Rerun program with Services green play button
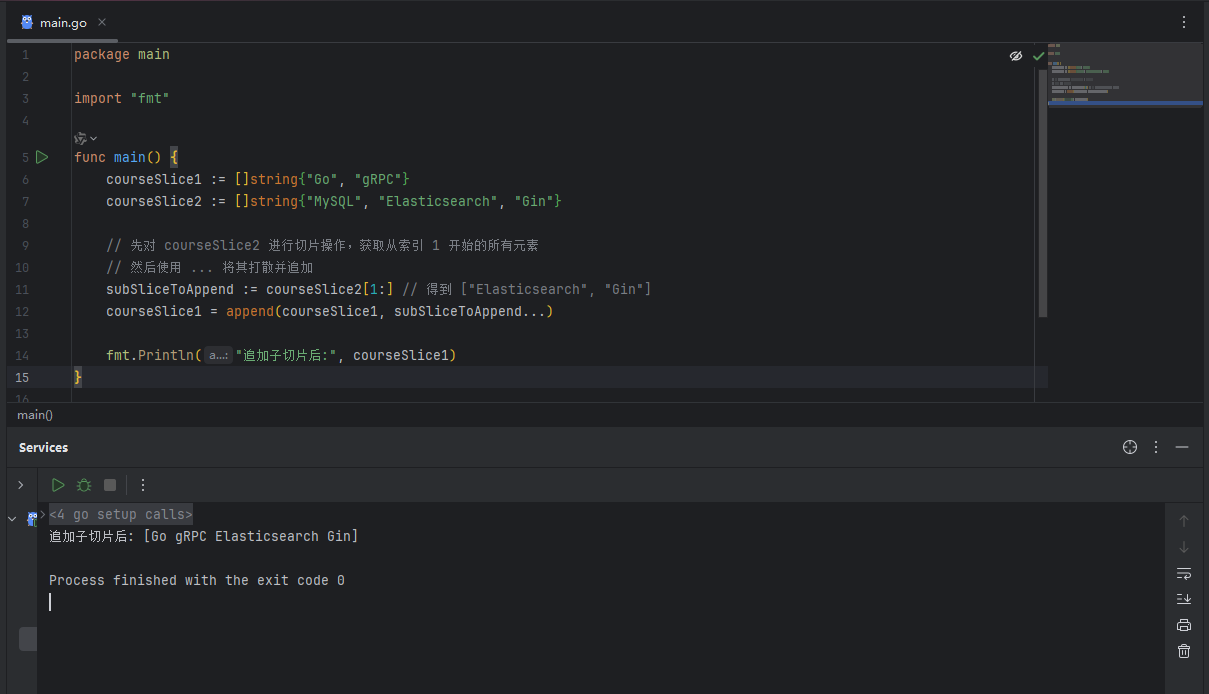The image size is (1209, 694). 58,485
